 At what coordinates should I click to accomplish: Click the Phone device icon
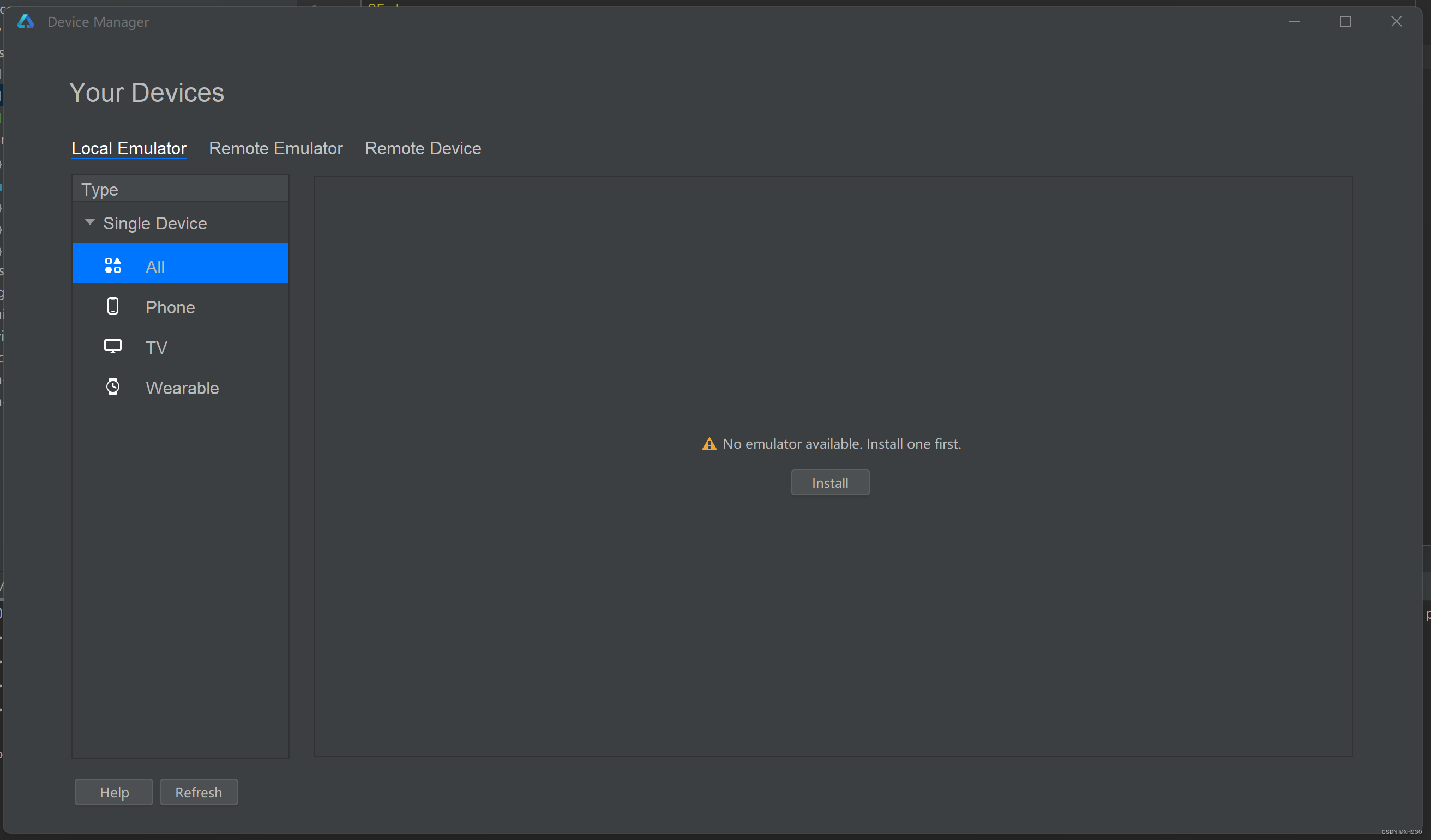click(x=112, y=306)
